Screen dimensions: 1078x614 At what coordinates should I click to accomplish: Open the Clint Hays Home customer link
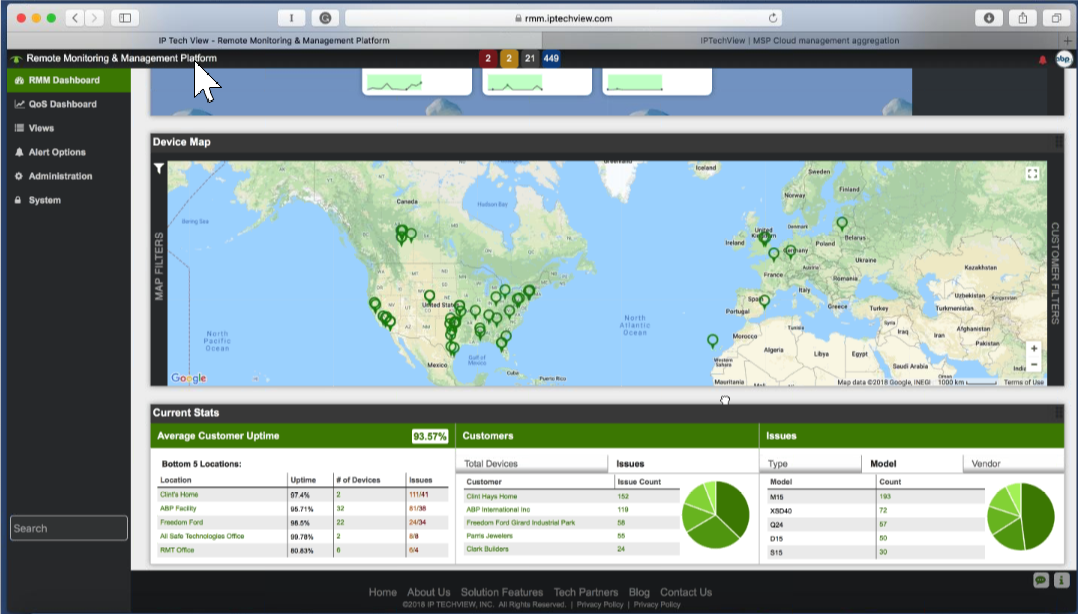pyautogui.click(x=492, y=496)
